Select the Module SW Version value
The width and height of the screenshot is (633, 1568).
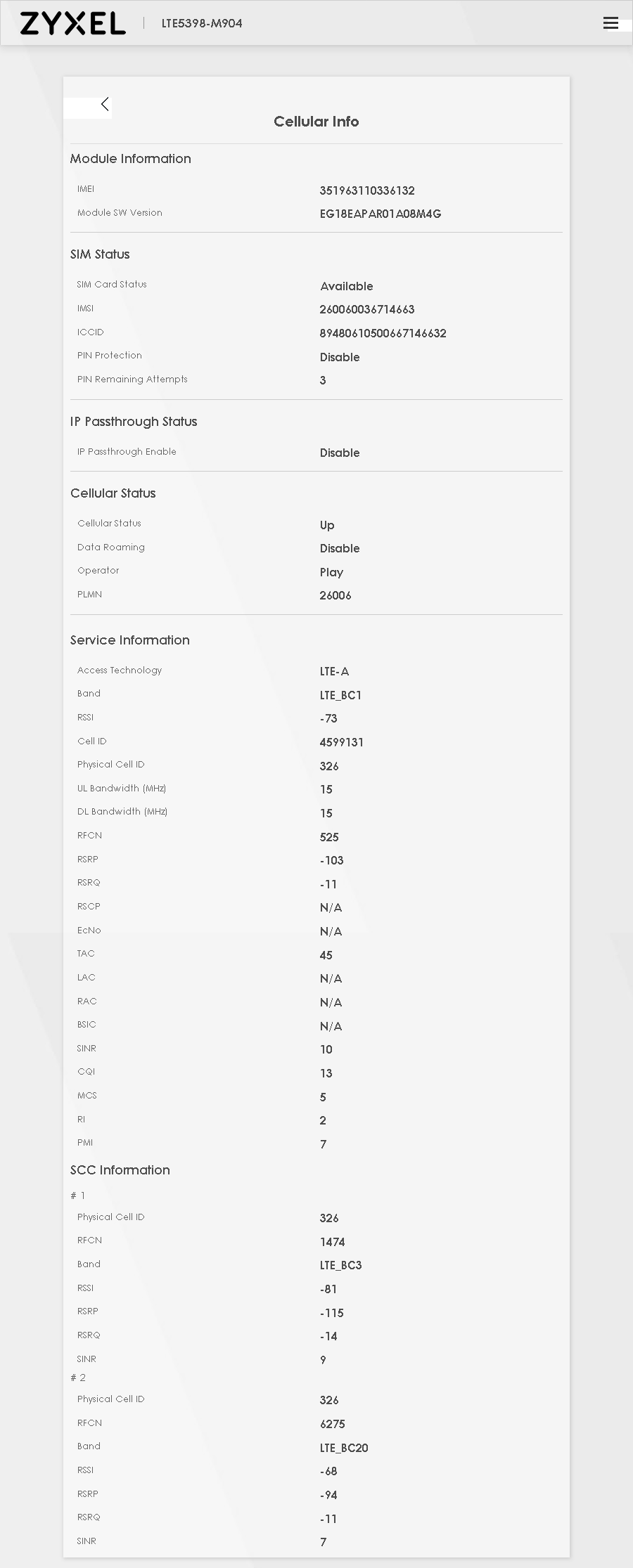[x=381, y=214]
